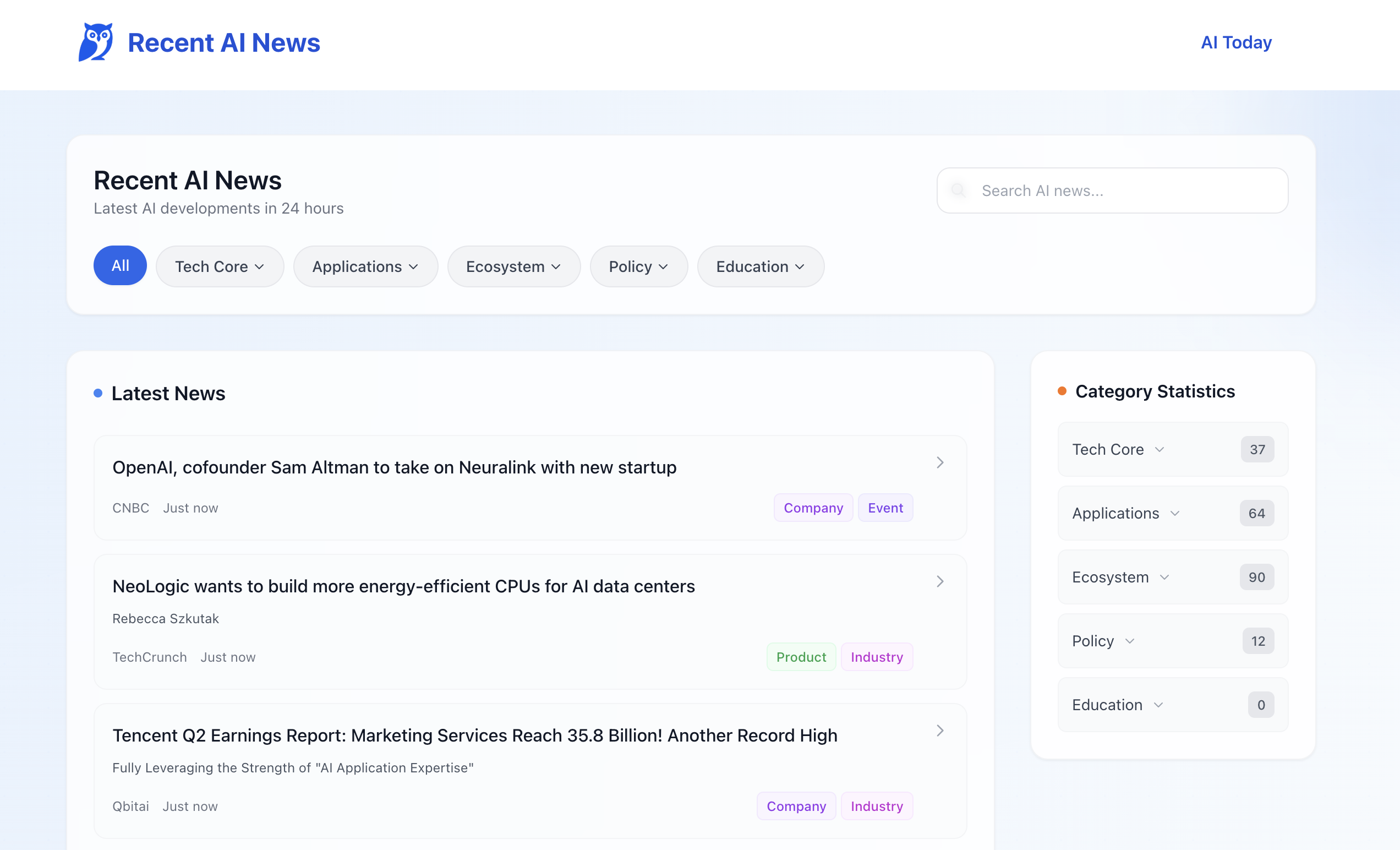Expand the Education filter dropdown

(x=760, y=266)
